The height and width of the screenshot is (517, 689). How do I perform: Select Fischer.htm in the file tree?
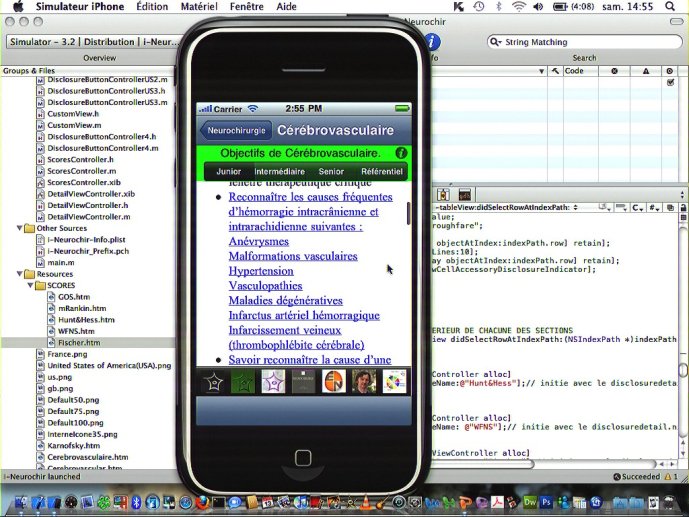coord(79,343)
